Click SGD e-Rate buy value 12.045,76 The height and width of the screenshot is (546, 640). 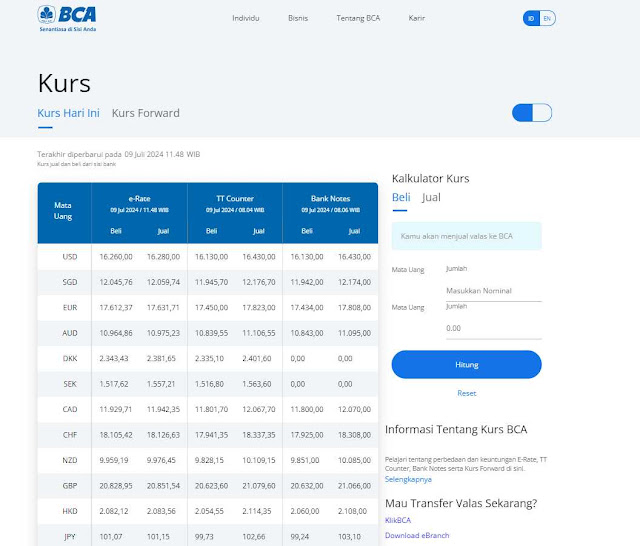click(x=116, y=282)
